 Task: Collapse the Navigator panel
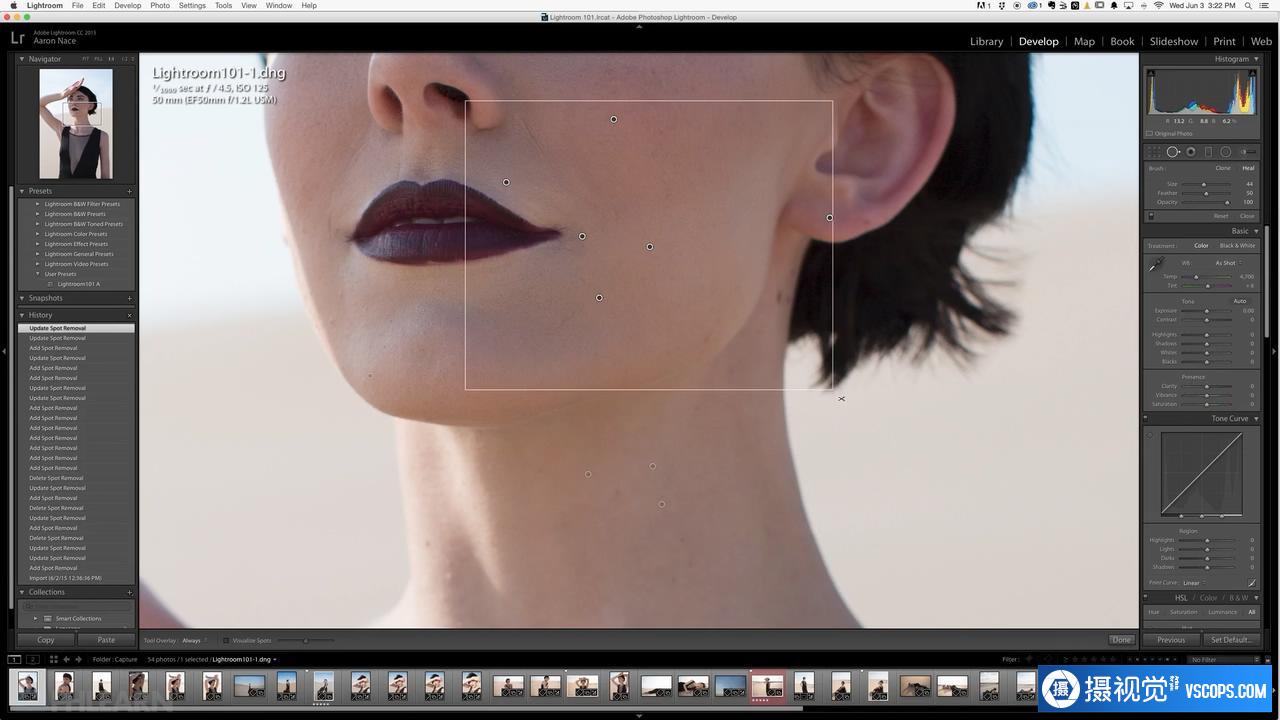pyautogui.click(x=22, y=59)
